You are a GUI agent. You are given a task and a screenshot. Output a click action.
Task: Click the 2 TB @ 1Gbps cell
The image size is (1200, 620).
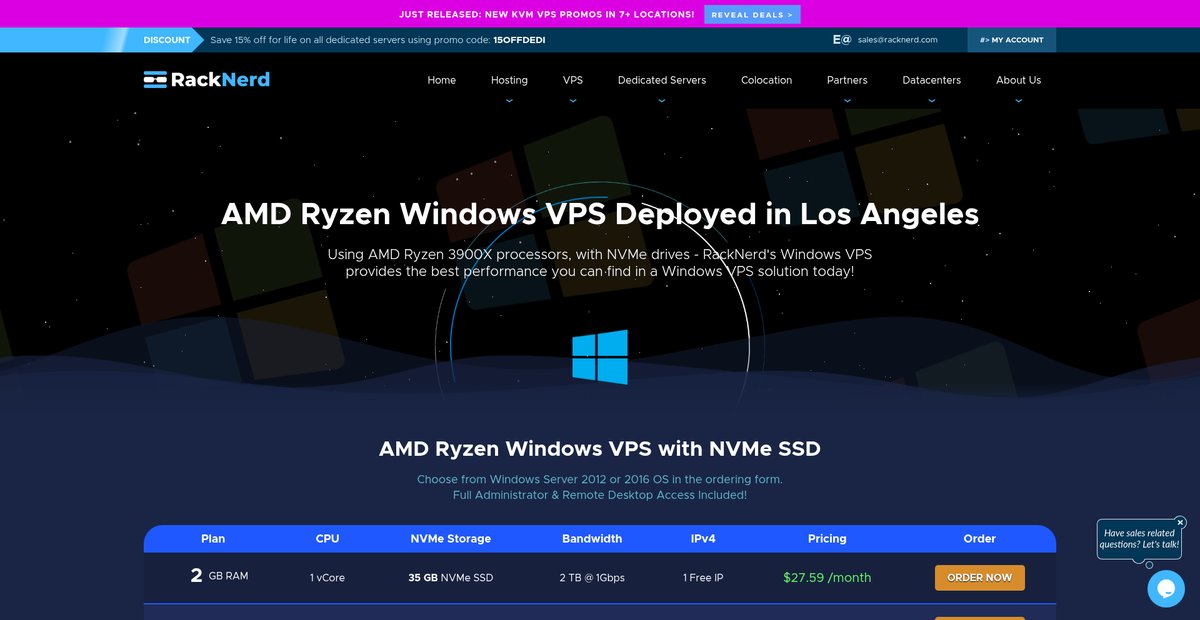click(x=592, y=578)
